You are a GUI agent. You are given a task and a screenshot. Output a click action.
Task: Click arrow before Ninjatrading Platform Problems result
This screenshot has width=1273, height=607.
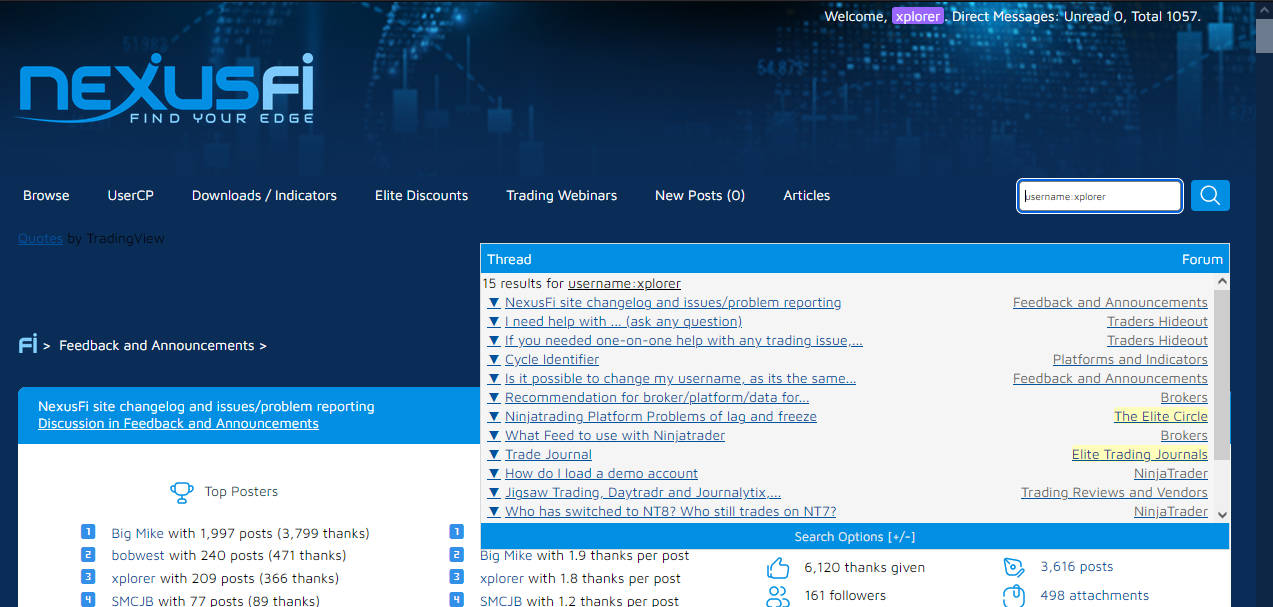pyautogui.click(x=494, y=417)
